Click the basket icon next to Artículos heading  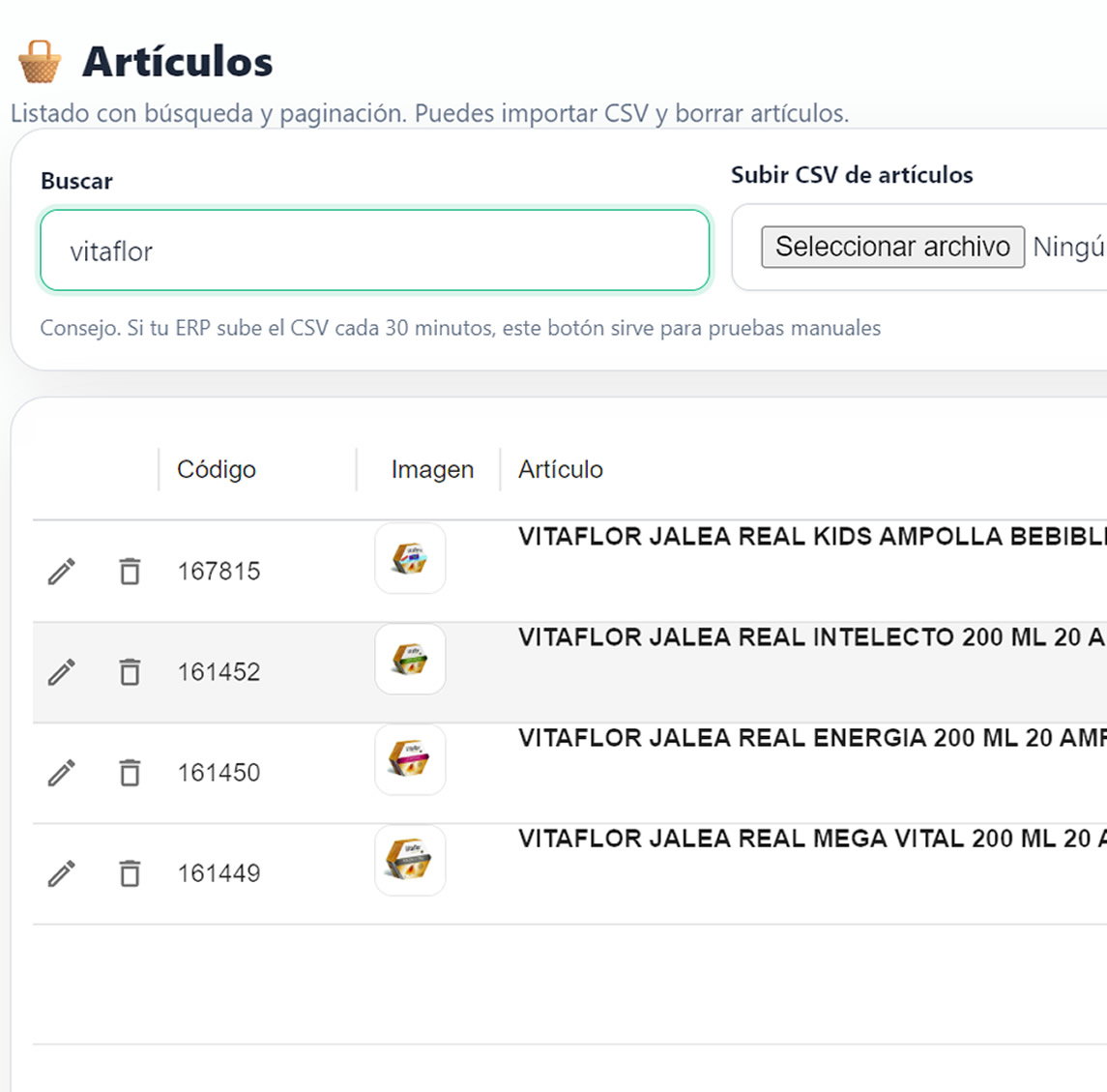pos(39,60)
